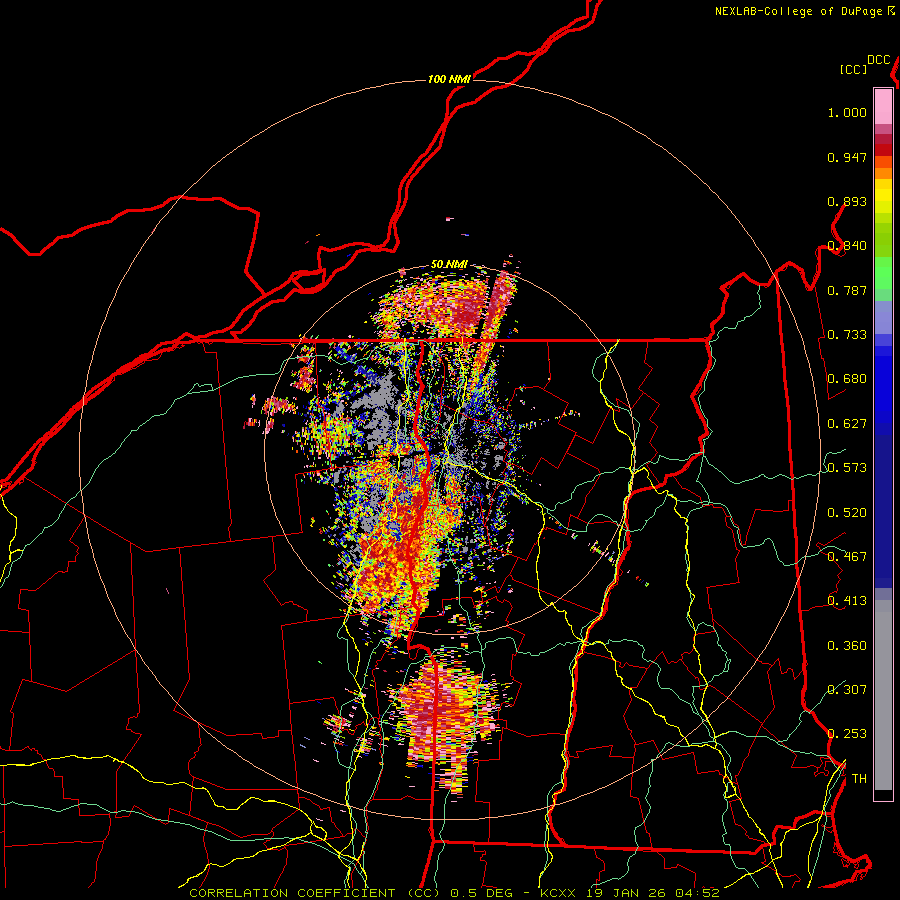Click the "KCXX" station ID in caption
Image resolution: width=900 pixels, height=900 pixels.
click(x=559, y=893)
